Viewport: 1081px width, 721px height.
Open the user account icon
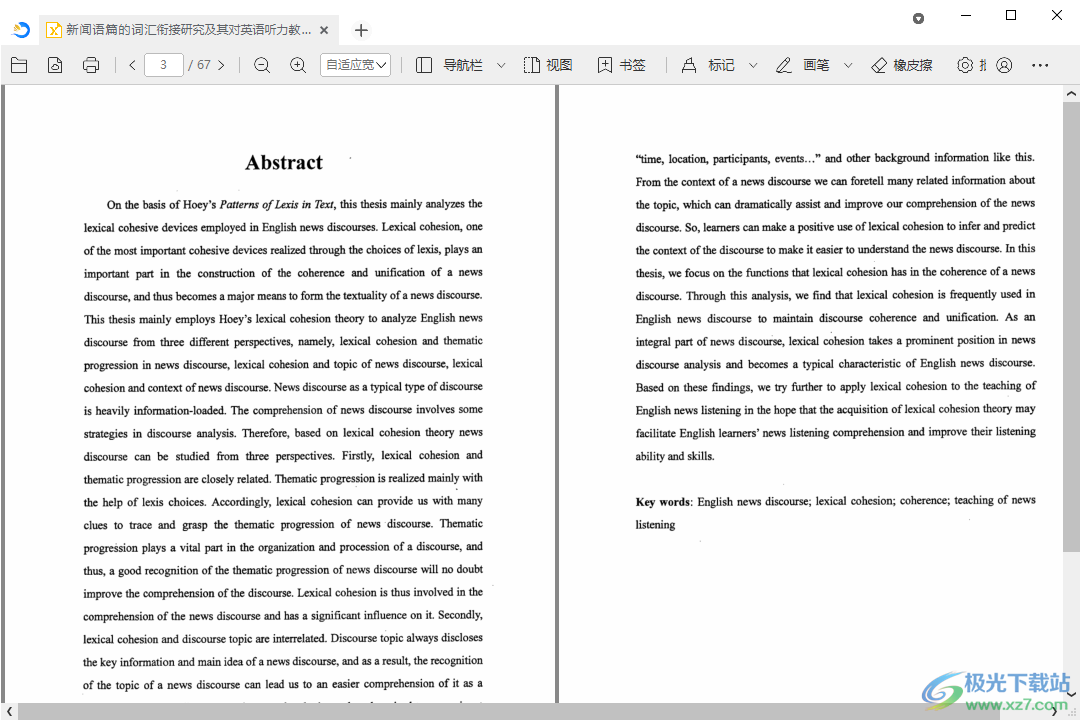(1004, 65)
